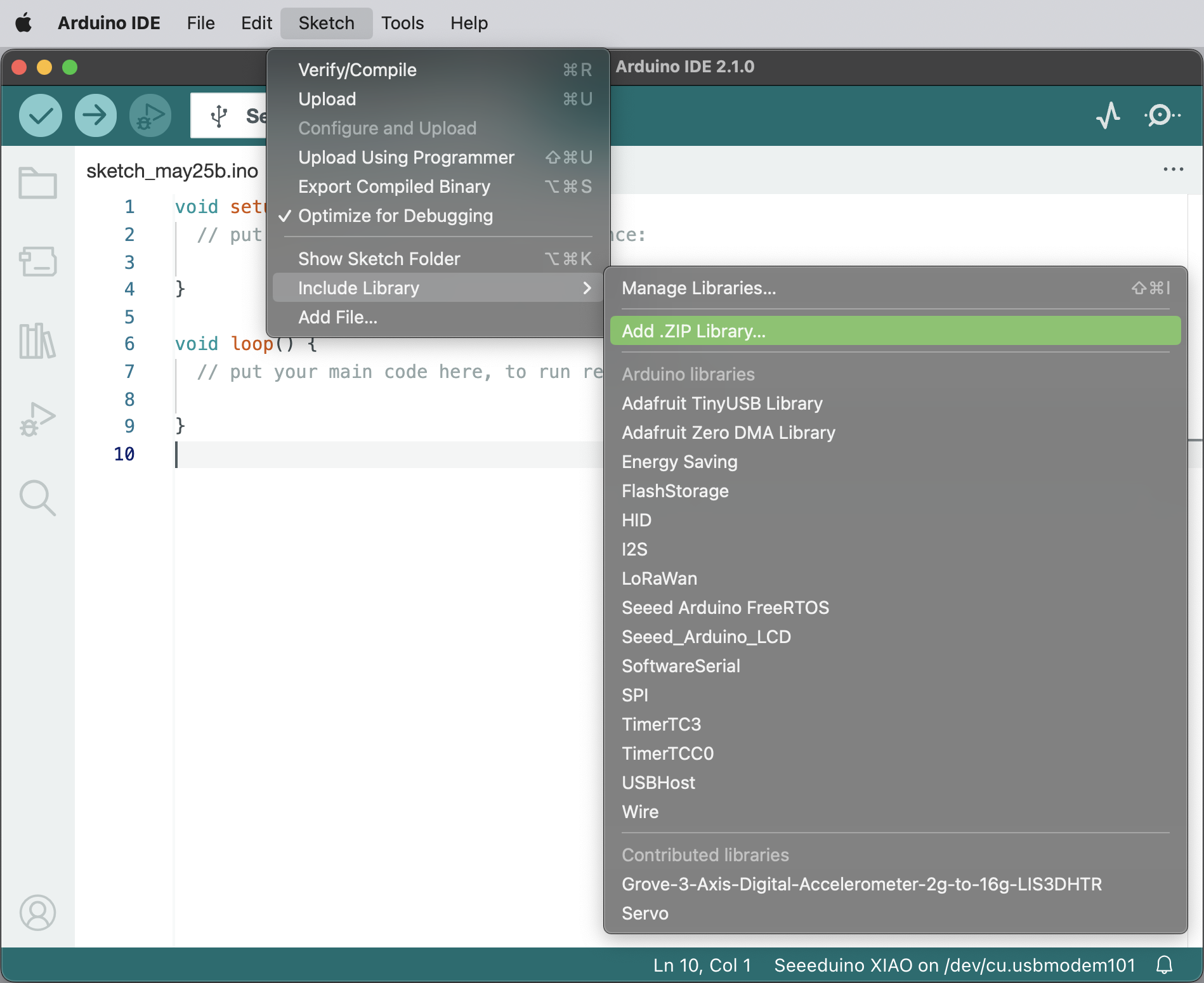Click line number 6 in editor gutter
The image size is (1204, 983).
click(x=129, y=344)
